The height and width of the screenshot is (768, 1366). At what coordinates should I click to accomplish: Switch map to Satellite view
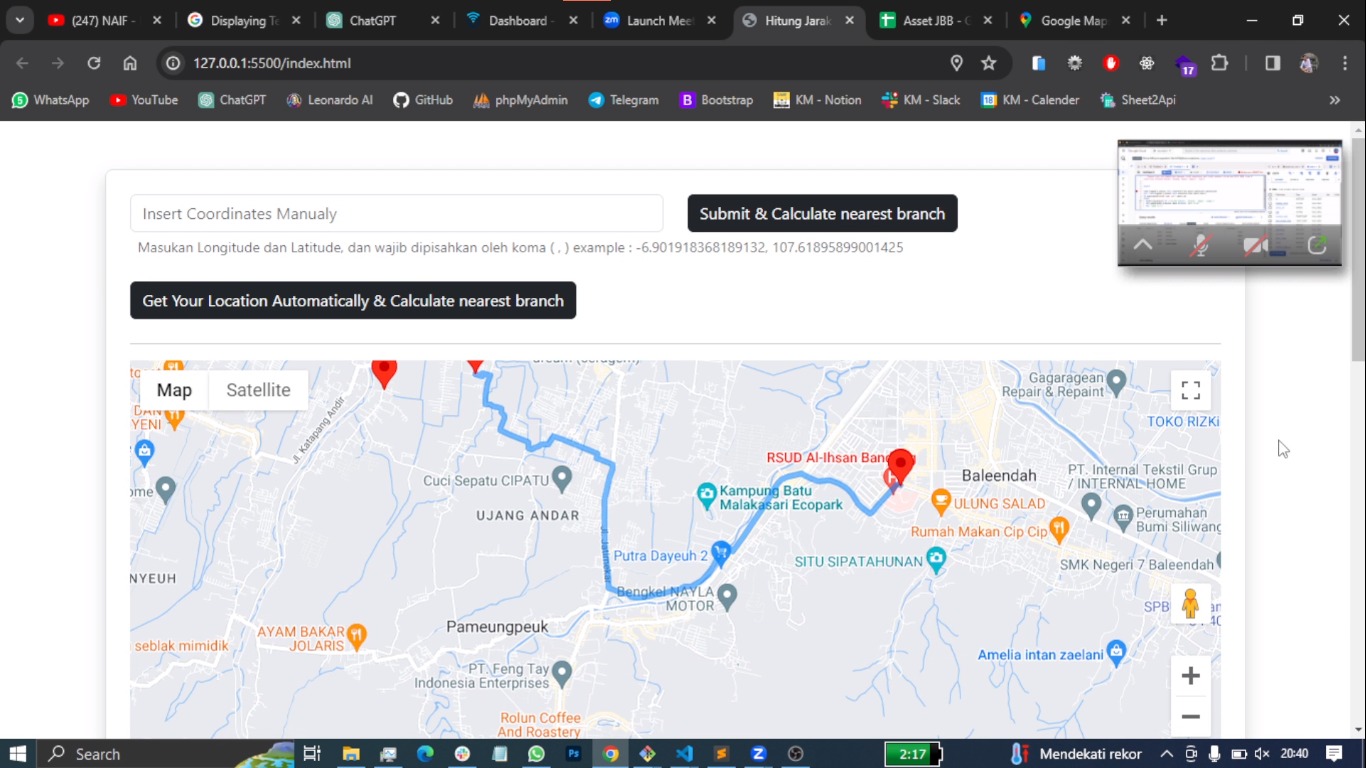click(x=258, y=390)
